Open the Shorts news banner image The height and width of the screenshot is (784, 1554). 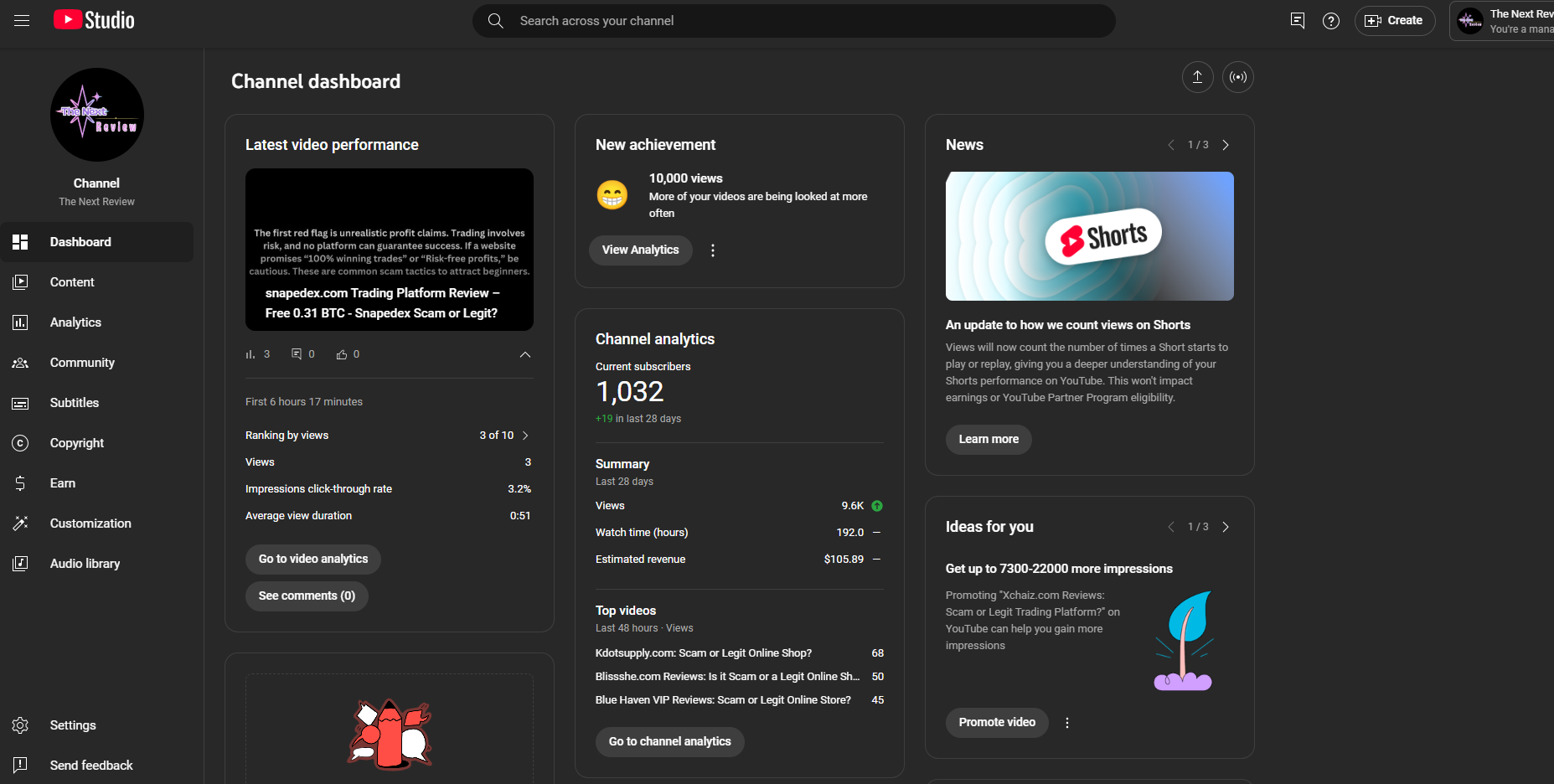(x=1090, y=236)
